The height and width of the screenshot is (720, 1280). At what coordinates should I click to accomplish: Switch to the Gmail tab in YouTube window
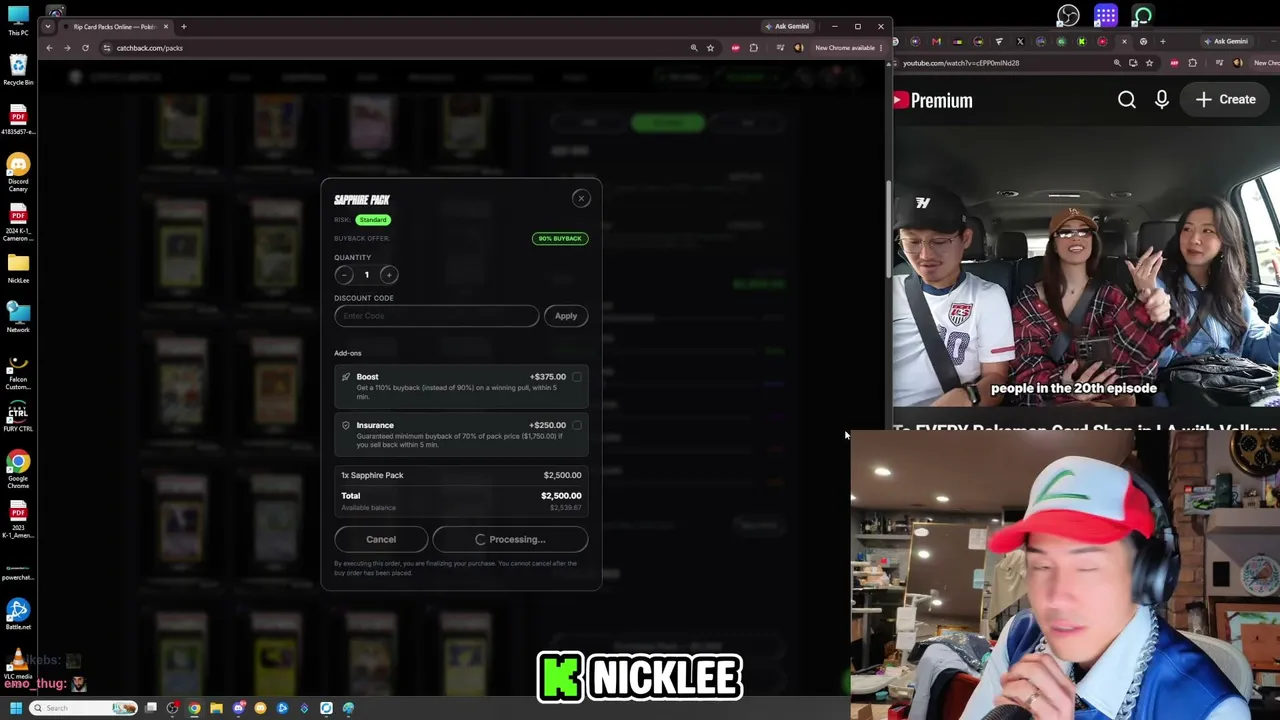pyautogui.click(x=936, y=42)
